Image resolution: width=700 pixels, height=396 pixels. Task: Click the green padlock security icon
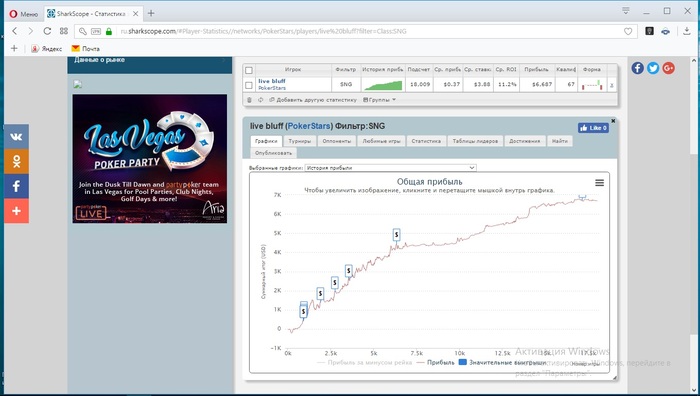(x=108, y=31)
